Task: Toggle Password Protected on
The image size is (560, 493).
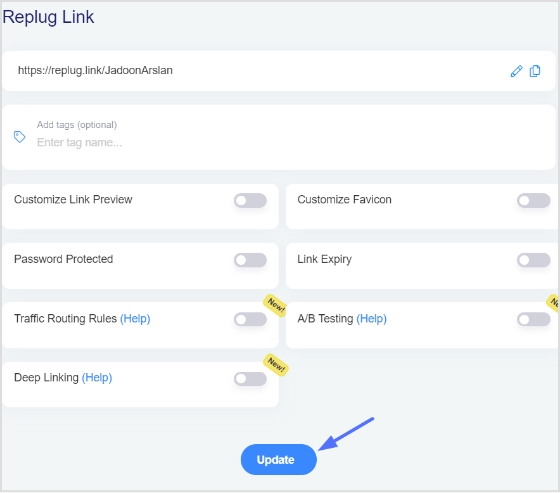Action: tap(250, 260)
